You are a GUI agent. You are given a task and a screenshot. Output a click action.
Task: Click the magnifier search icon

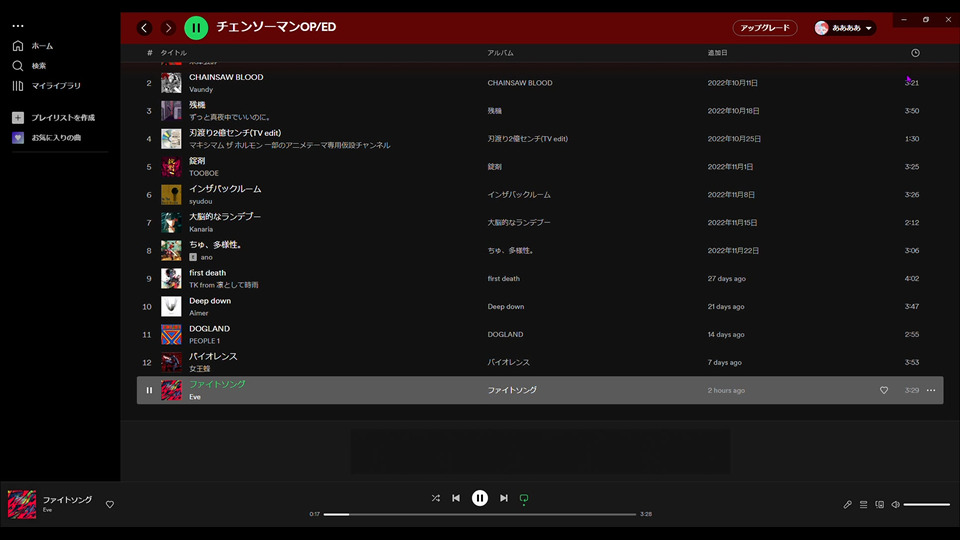[x=18, y=66]
